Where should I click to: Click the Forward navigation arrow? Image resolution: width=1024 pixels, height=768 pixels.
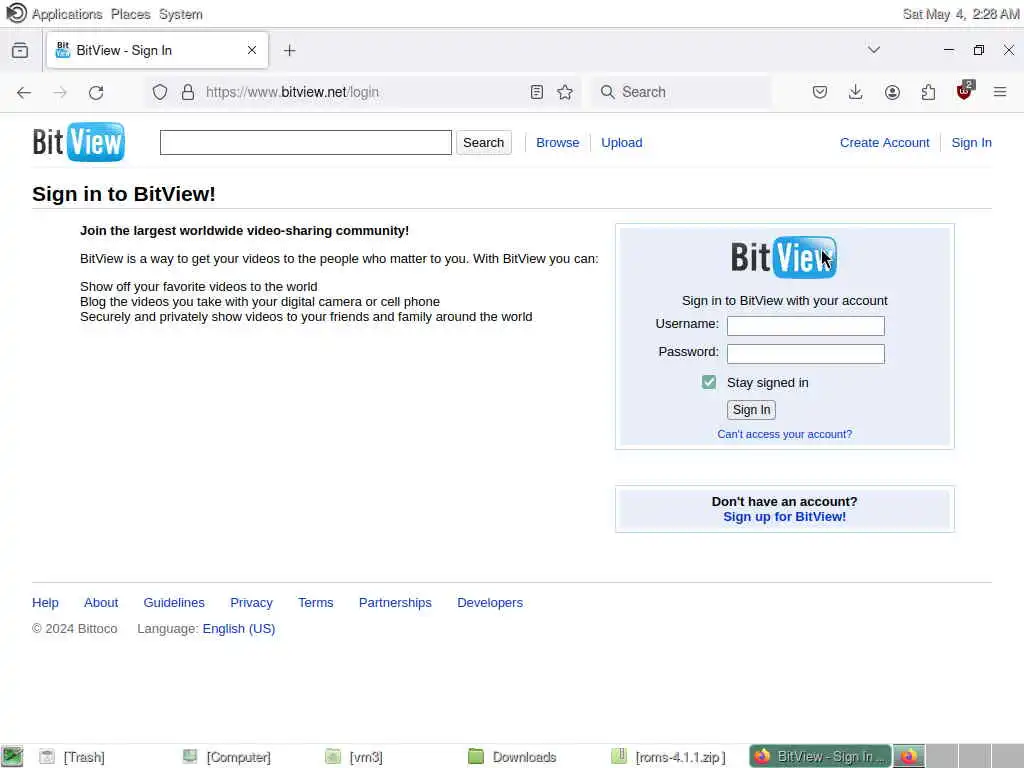(60, 92)
